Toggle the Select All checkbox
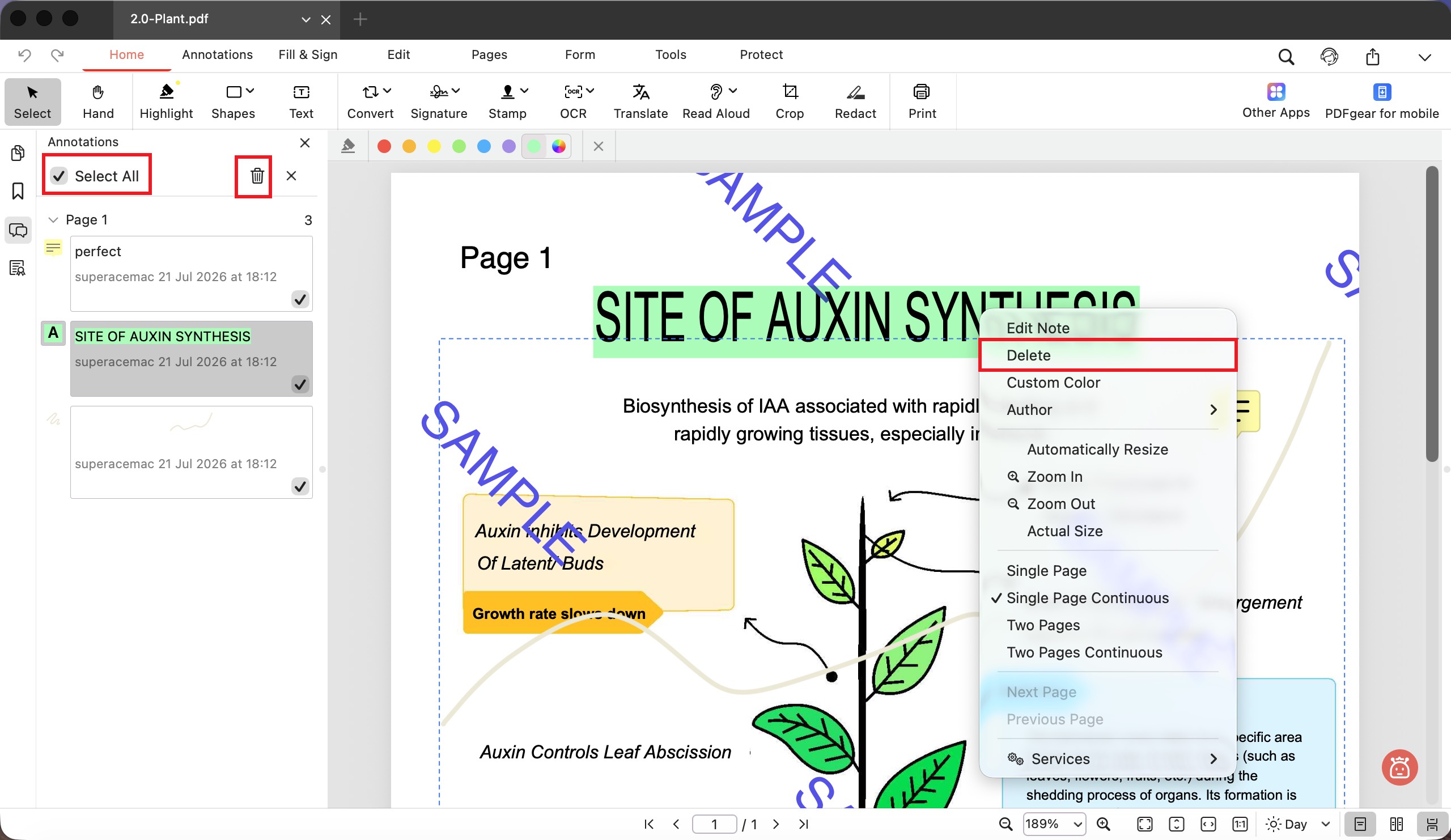 click(60, 176)
